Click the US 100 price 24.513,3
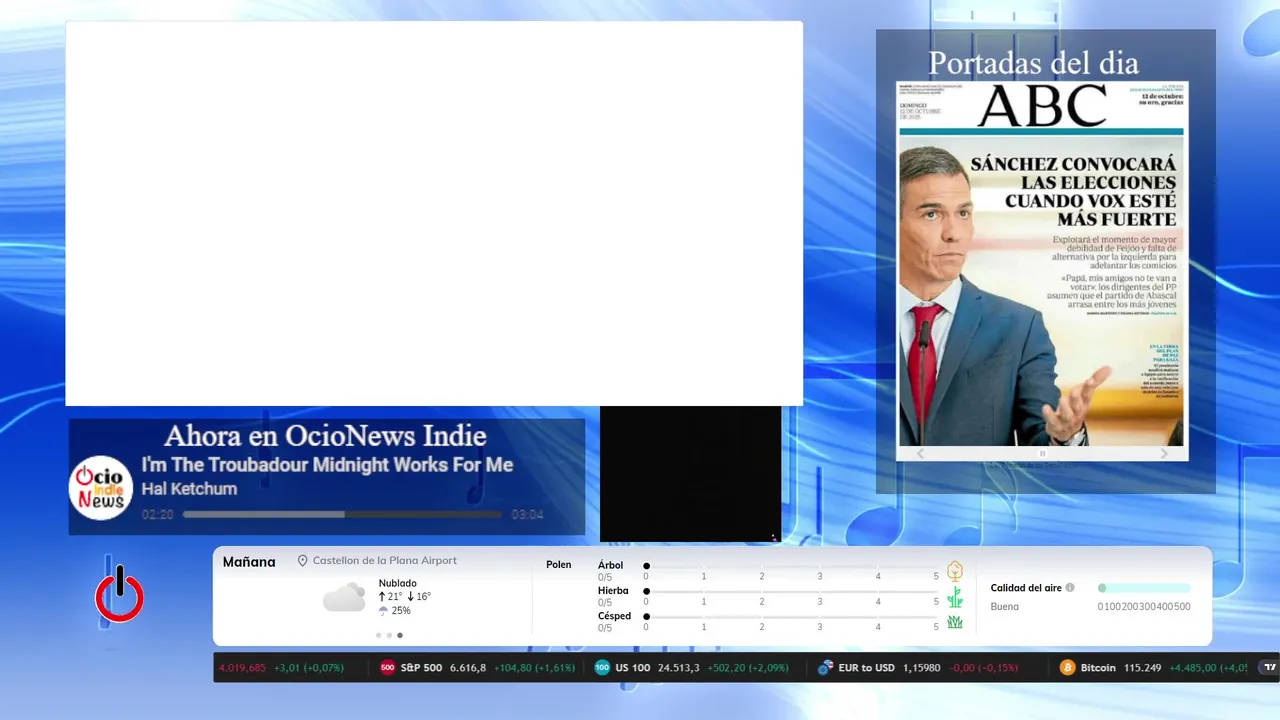 pos(679,667)
